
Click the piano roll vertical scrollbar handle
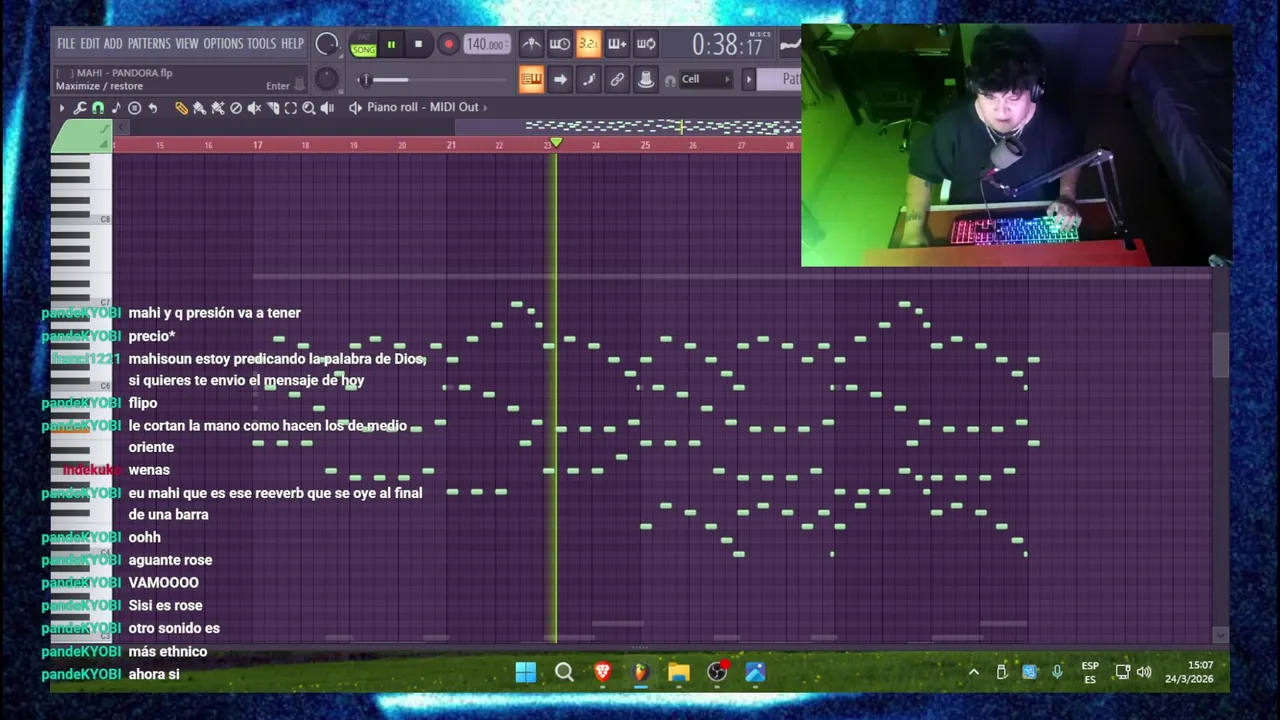(x=1220, y=355)
